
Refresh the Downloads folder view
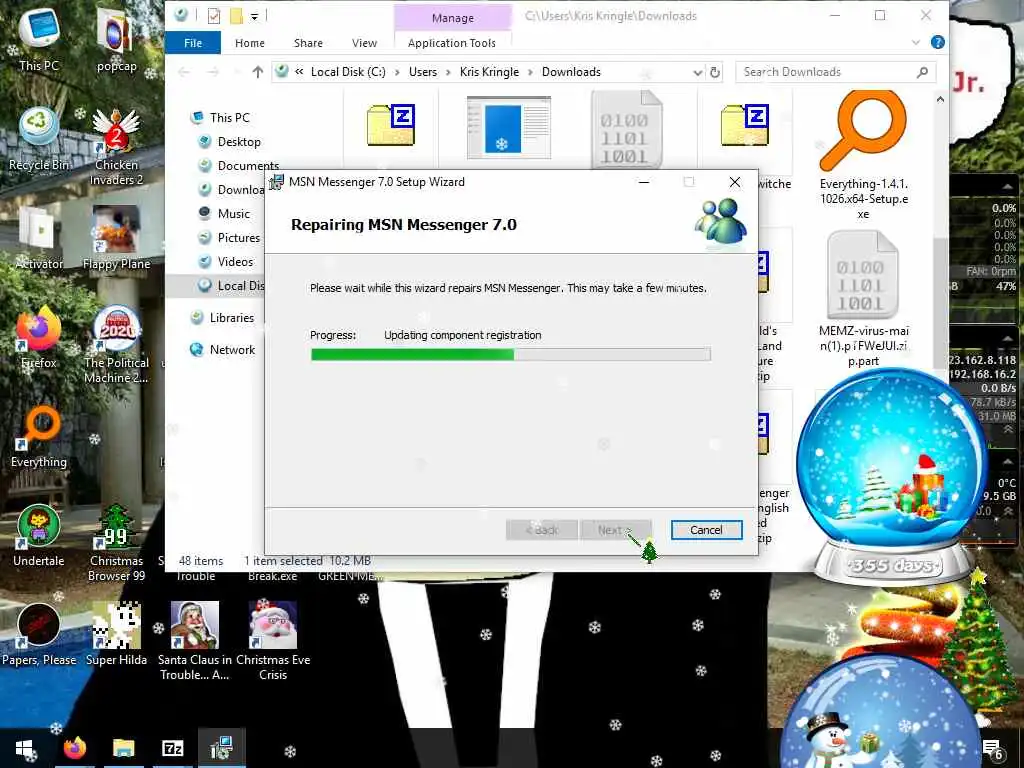point(715,72)
